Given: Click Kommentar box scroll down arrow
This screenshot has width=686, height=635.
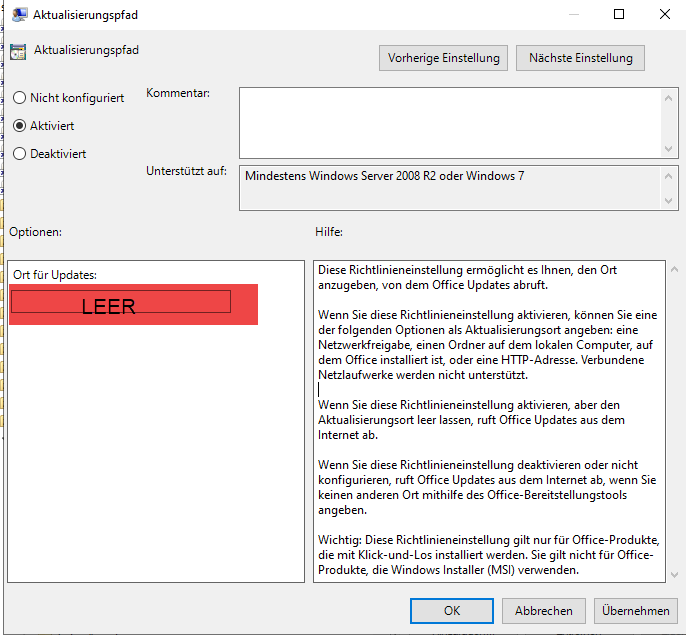Looking at the screenshot, I should tap(668, 148).
